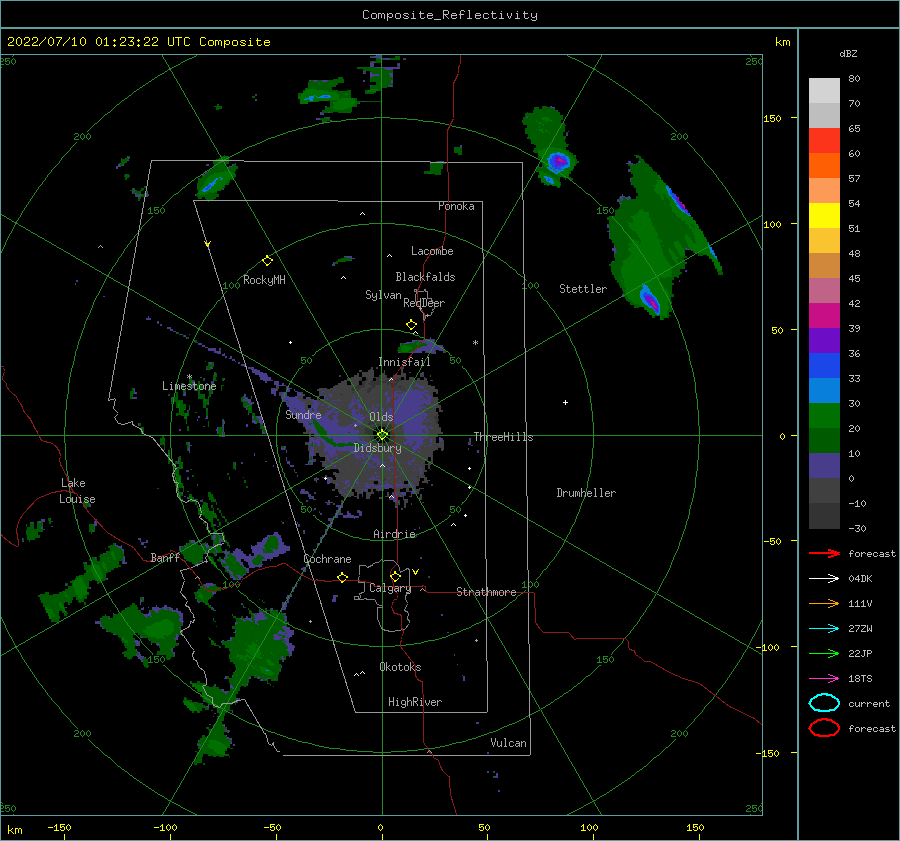The width and height of the screenshot is (900, 841).
Task: Click the Airdrie label
Action: (x=394, y=534)
